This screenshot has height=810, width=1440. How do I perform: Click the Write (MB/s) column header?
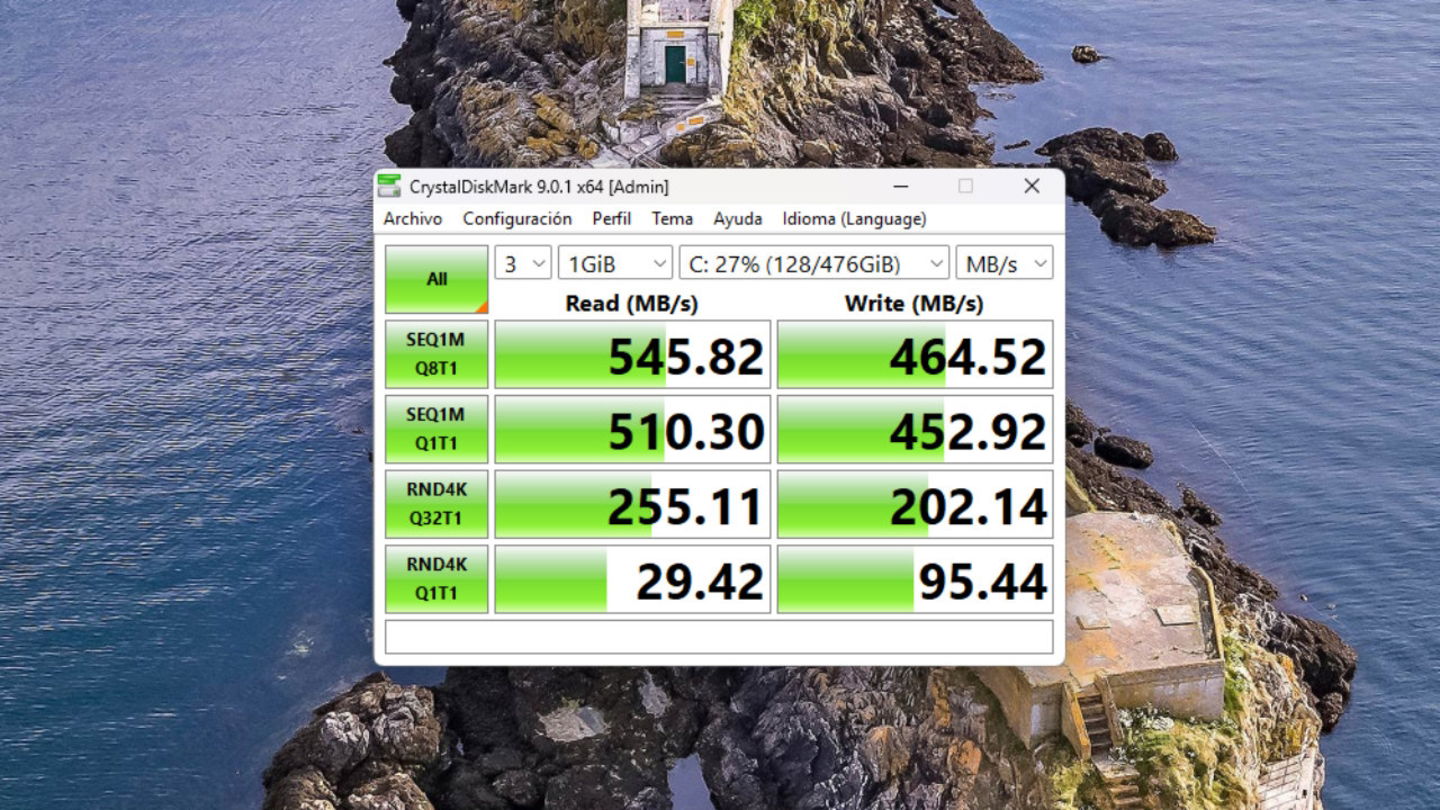pyautogui.click(x=914, y=303)
